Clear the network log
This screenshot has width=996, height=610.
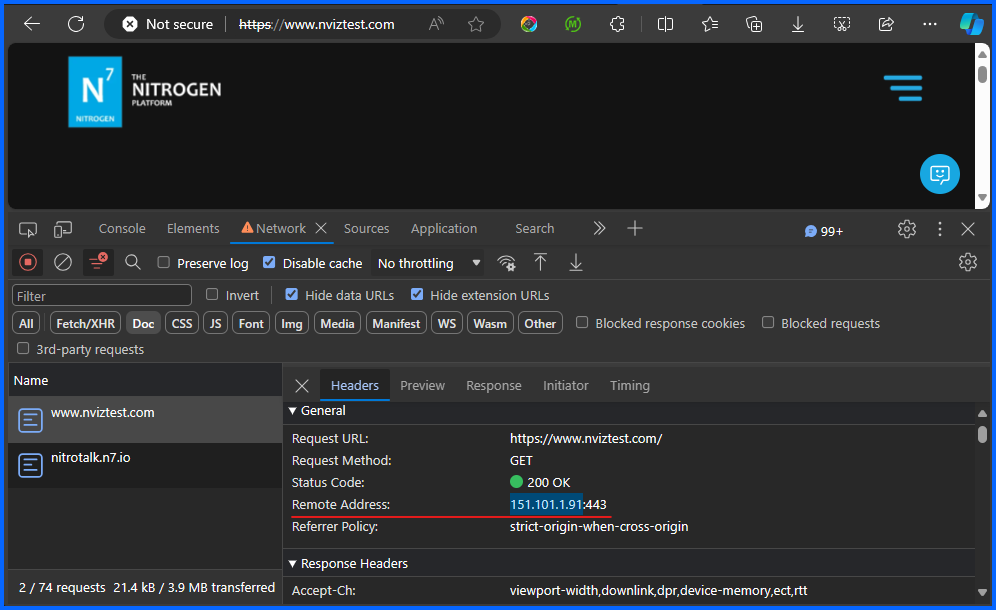pos(63,262)
